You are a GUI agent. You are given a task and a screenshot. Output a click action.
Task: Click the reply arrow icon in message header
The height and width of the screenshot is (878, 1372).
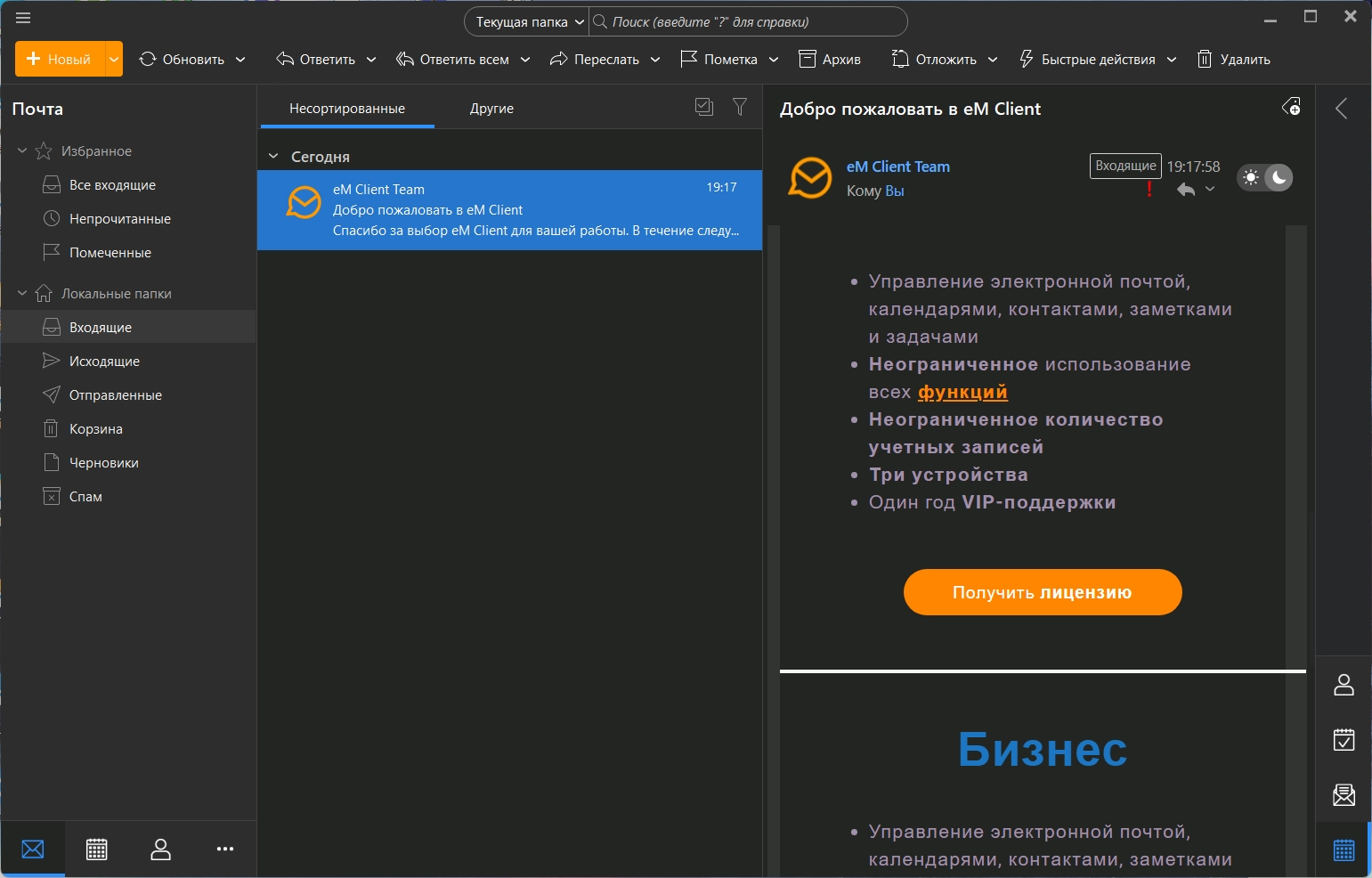click(x=1186, y=189)
